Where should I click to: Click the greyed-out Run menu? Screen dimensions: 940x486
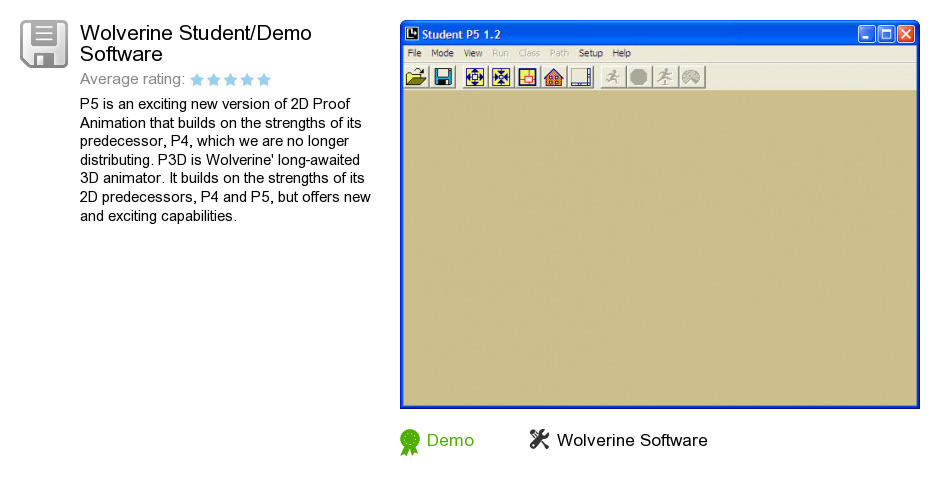coord(500,53)
